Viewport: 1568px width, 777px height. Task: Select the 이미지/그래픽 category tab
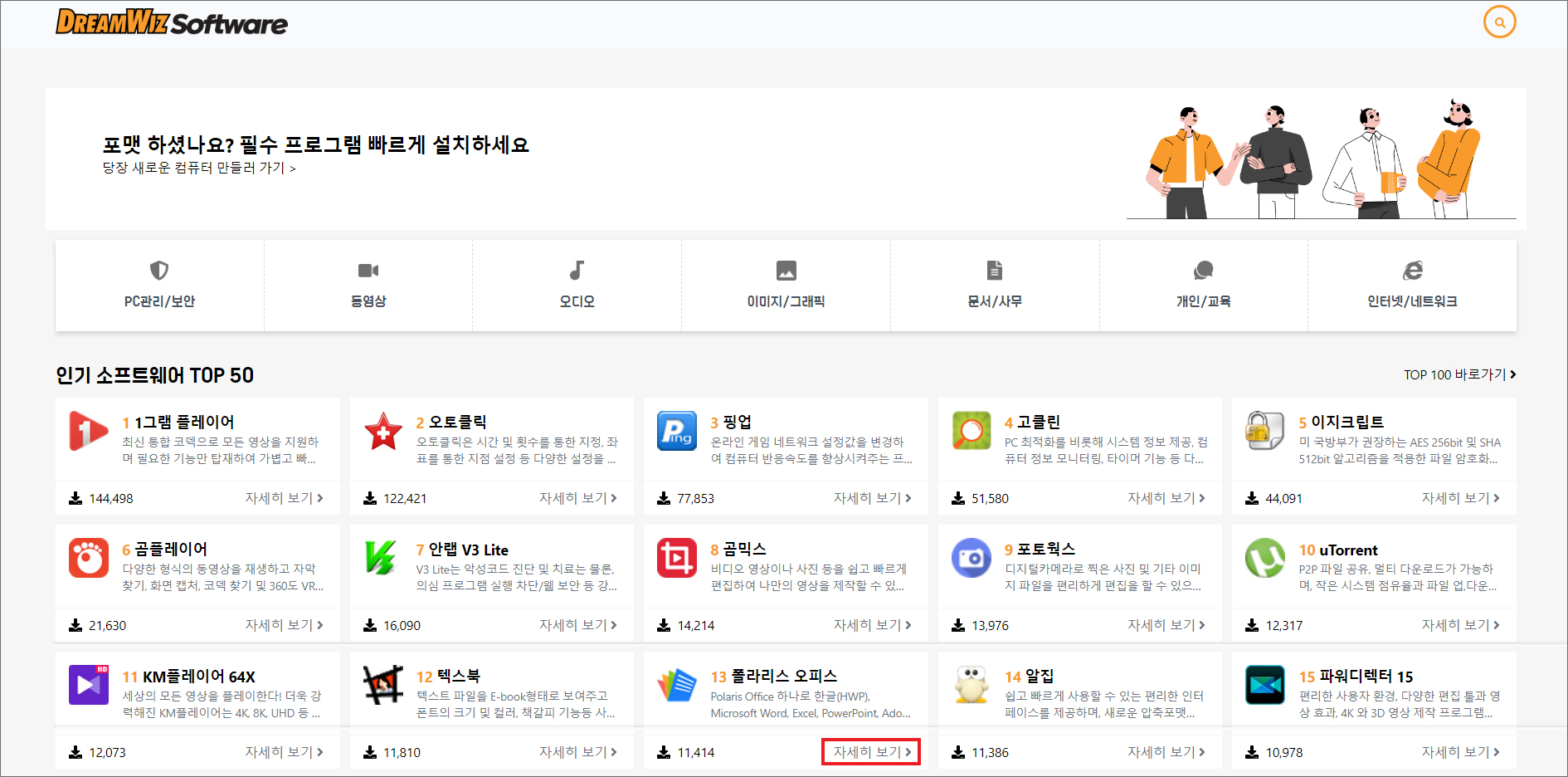(x=786, y=286)
